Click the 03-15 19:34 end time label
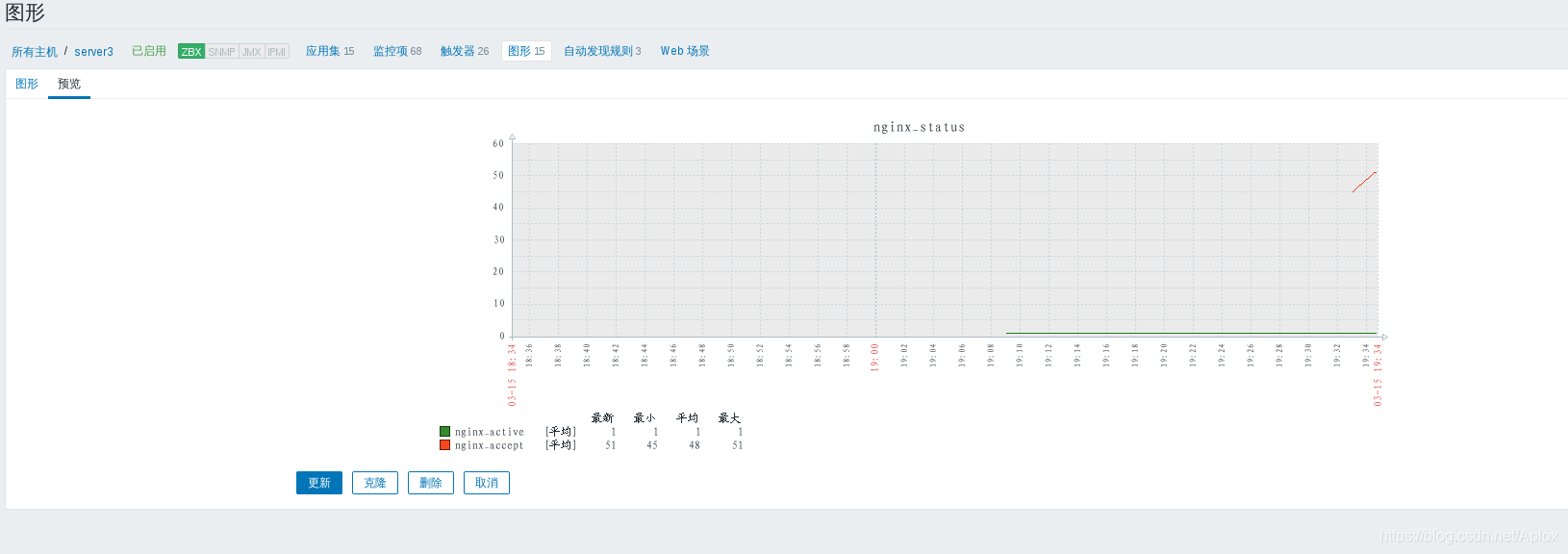This screenshot has height=554, width=1568. [1378, 375]
